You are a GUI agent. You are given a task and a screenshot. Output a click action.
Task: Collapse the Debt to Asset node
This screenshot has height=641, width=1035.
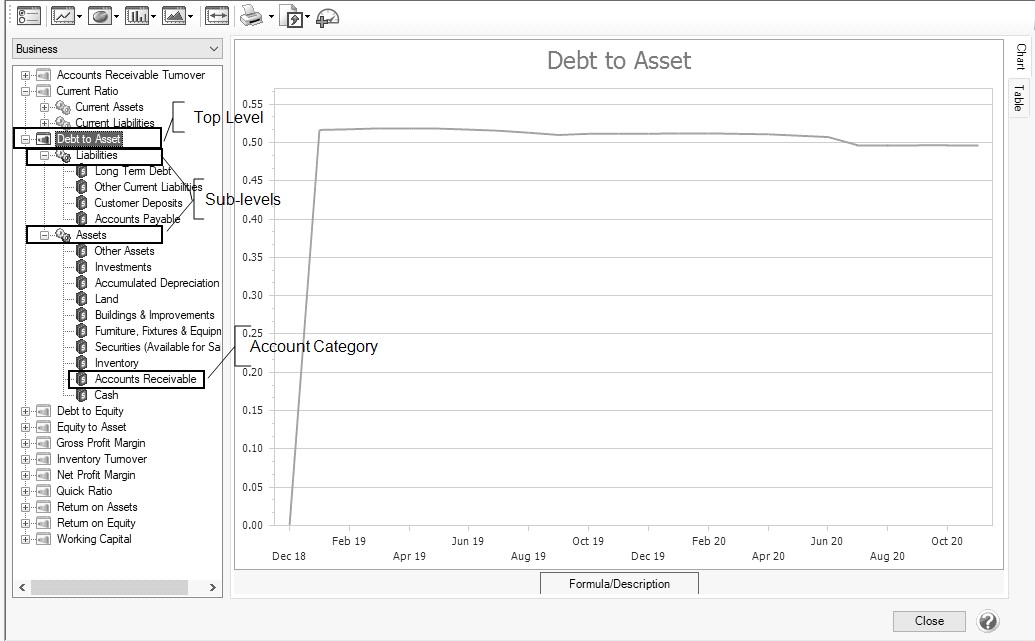point(25,139)
